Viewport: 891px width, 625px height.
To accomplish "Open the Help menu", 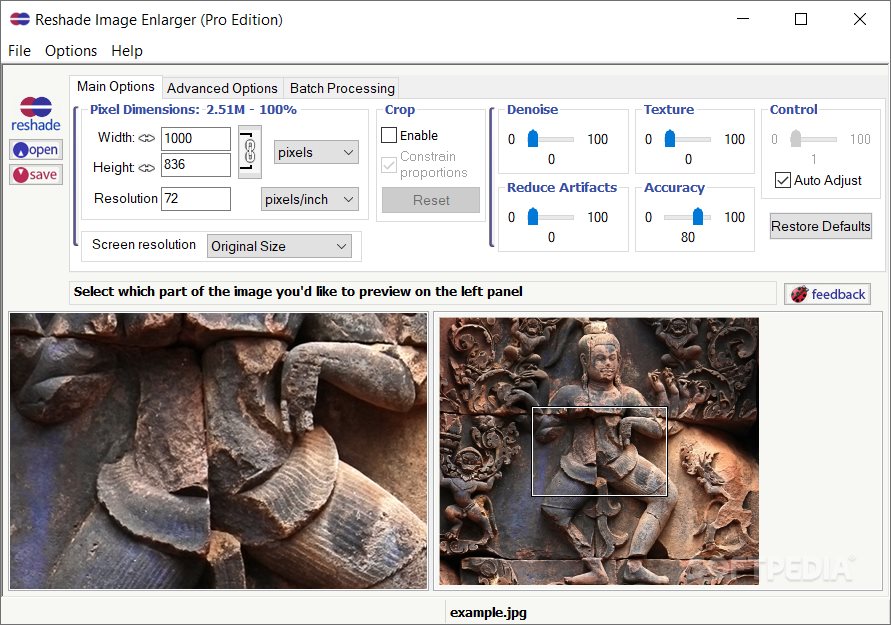I will click(127, 51).
